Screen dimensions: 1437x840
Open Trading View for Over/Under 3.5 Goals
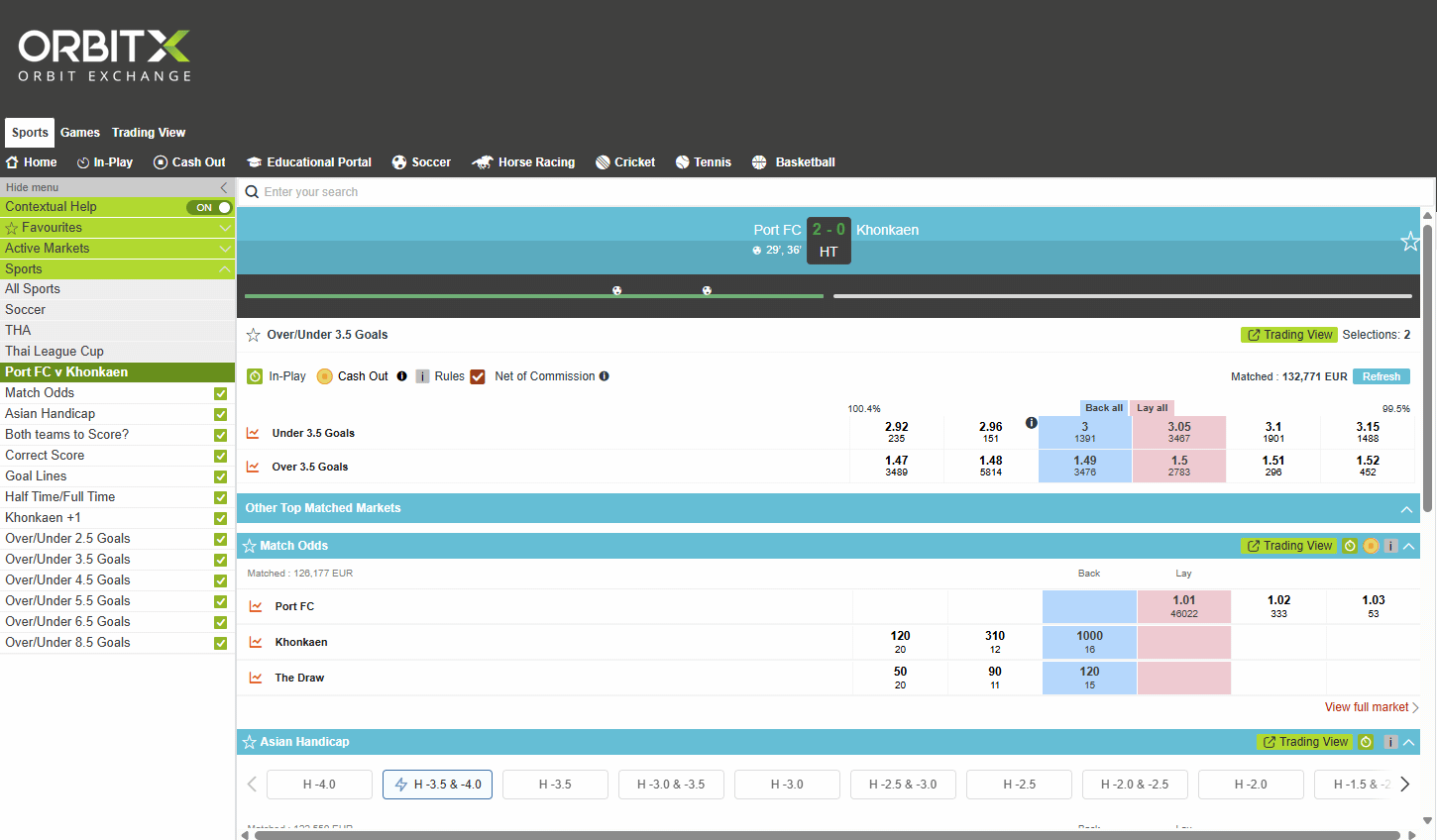[x=1289, y=335]
